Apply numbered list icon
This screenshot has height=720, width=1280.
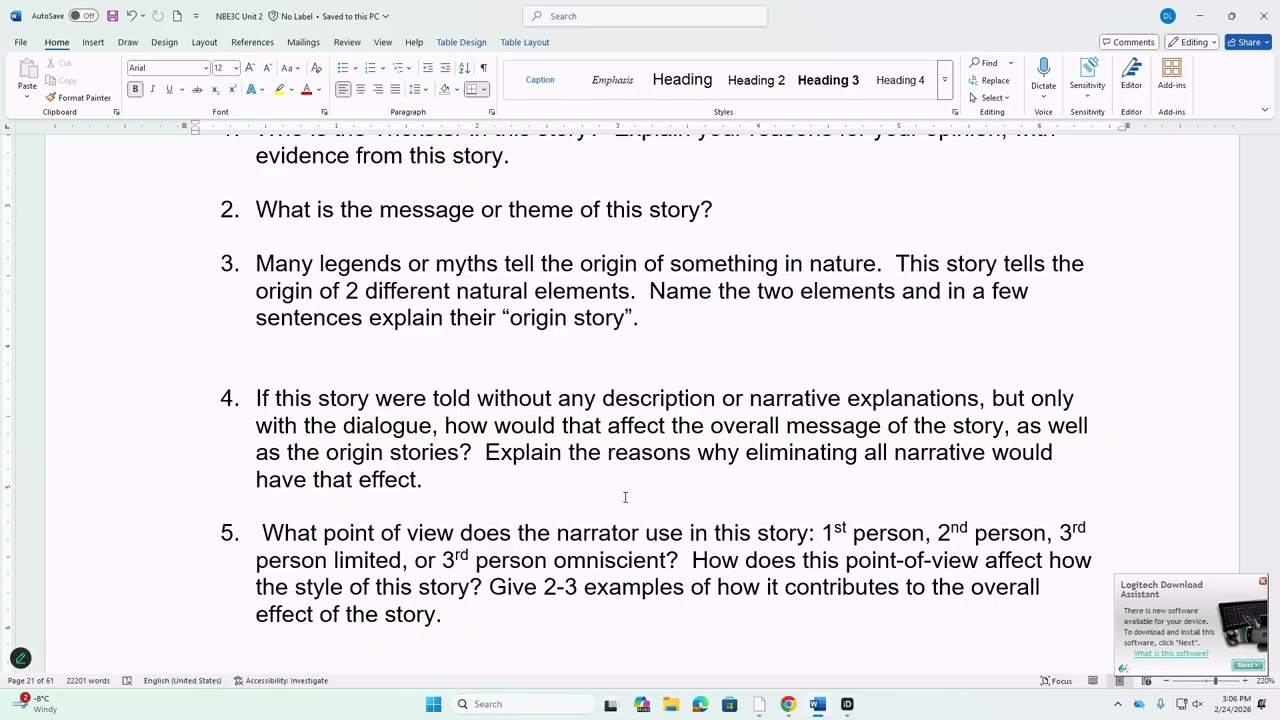[x=370, y=68]
